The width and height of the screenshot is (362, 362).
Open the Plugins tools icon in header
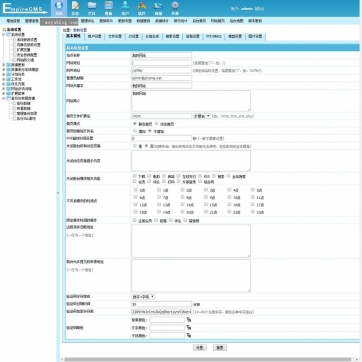click(142, 8)
